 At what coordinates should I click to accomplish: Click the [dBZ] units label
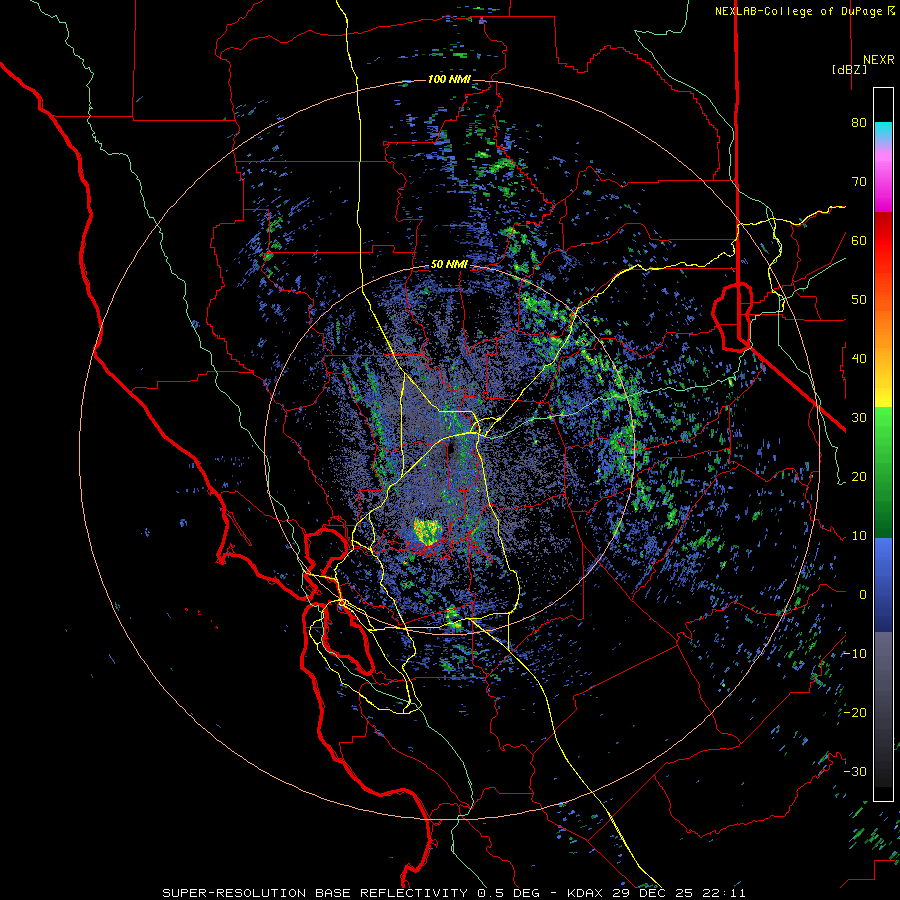click(849, 69)
